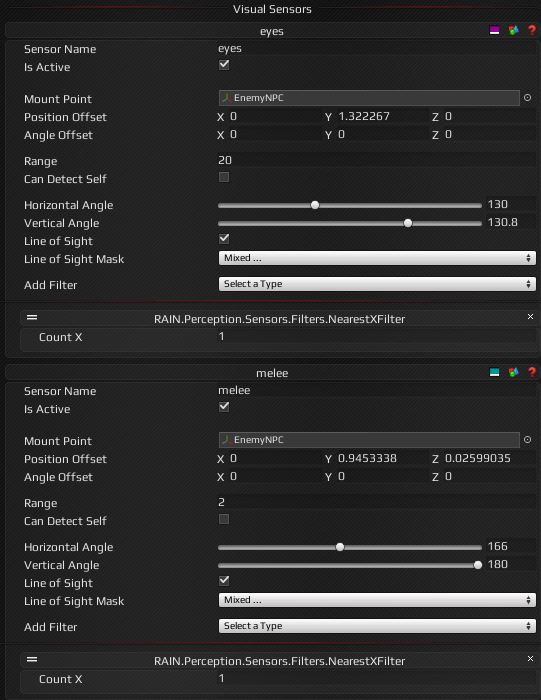
Task: Open help for the eyes sensor
Action: [x=532, y=30]
